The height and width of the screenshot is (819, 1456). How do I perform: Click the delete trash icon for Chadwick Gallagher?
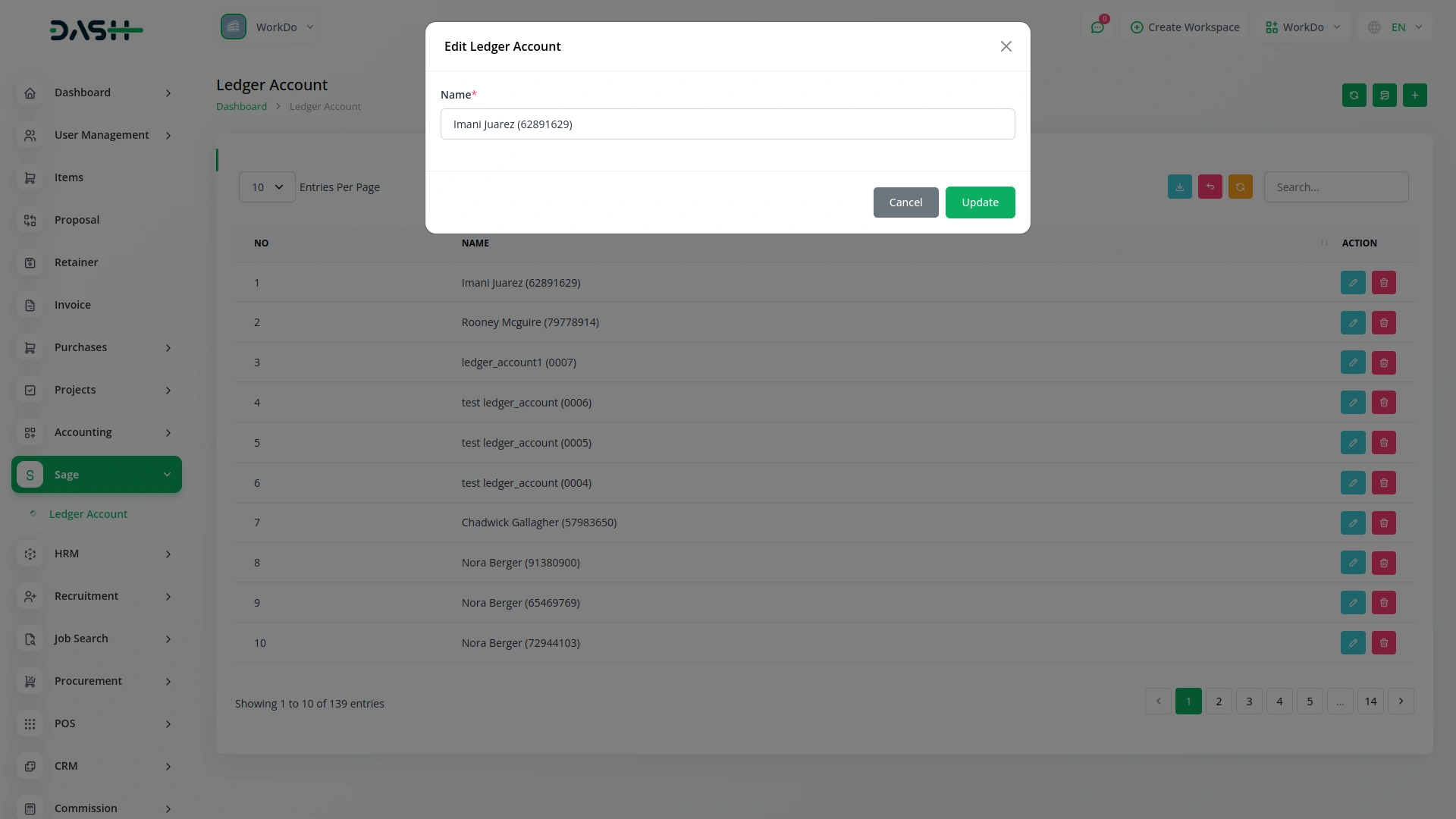pos(1383,522)
